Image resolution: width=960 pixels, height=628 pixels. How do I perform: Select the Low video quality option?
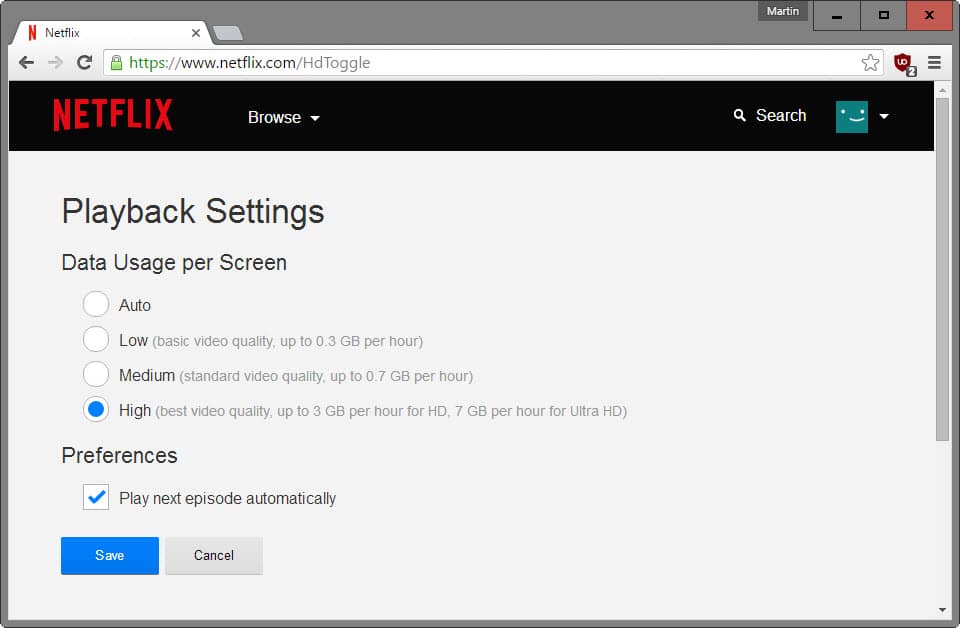96,339
